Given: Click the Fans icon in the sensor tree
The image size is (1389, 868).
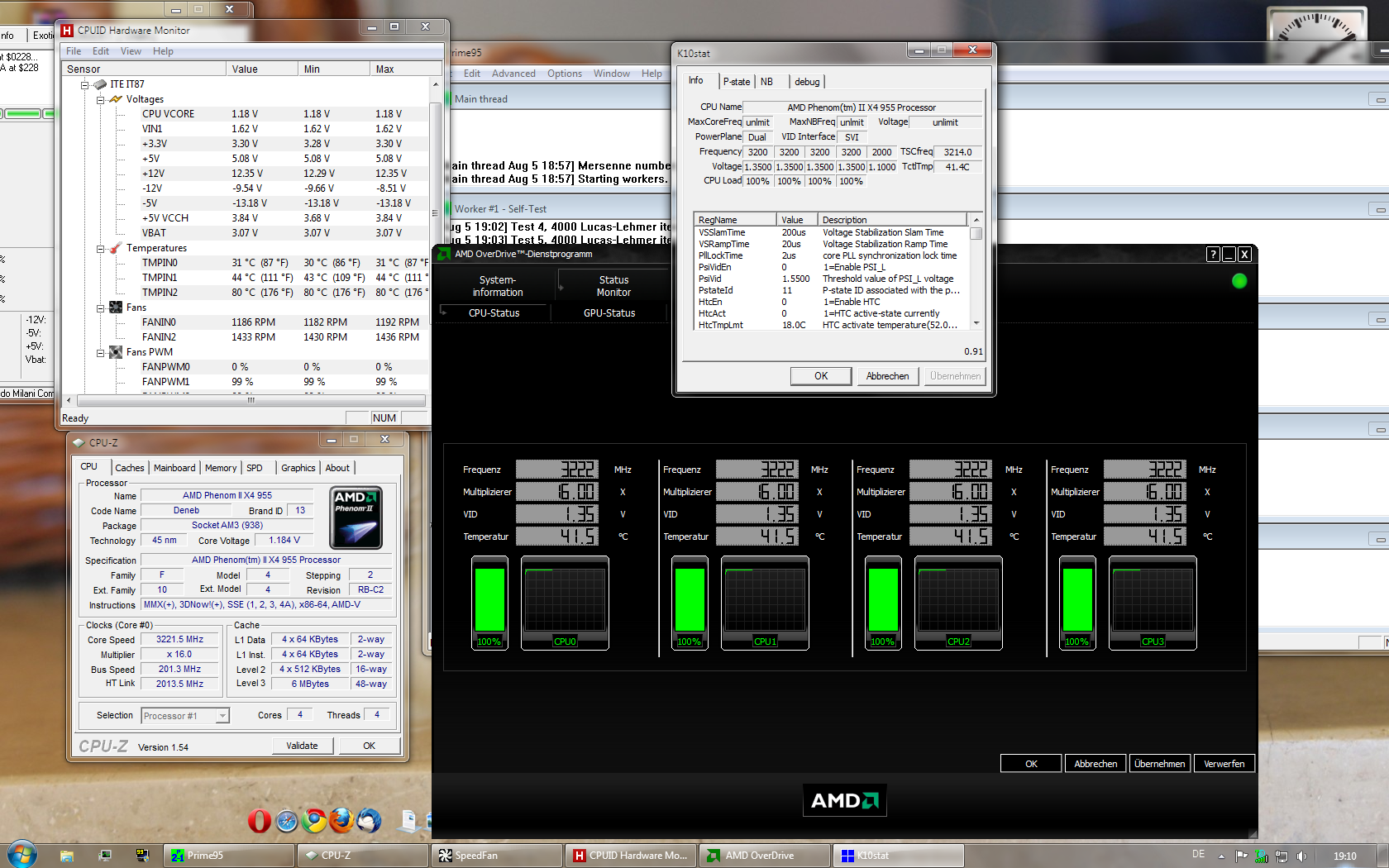Looking at the screenshot, I should click(x=116, y=308).
